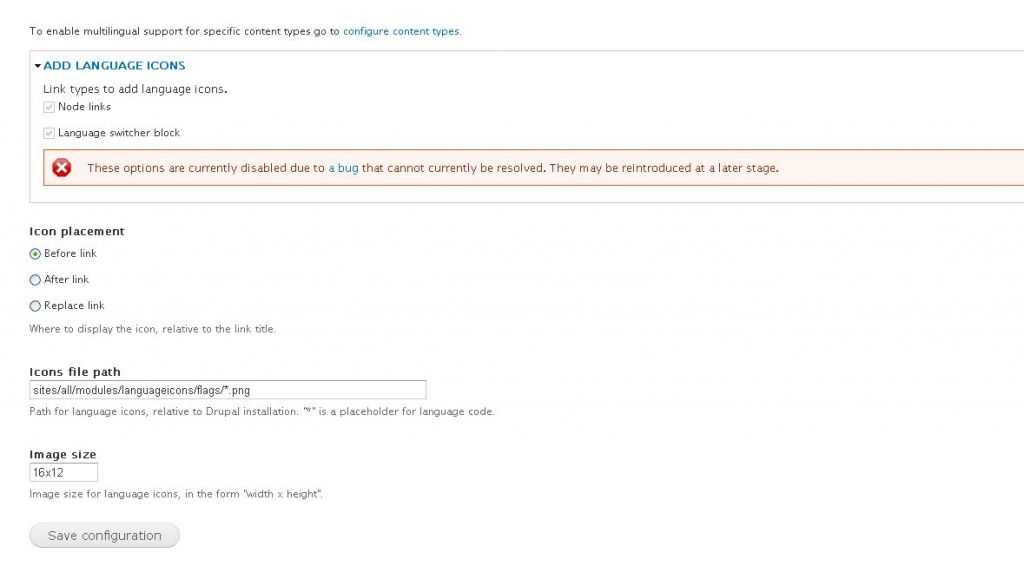Click into the Icons file path field

pos(228,390)
